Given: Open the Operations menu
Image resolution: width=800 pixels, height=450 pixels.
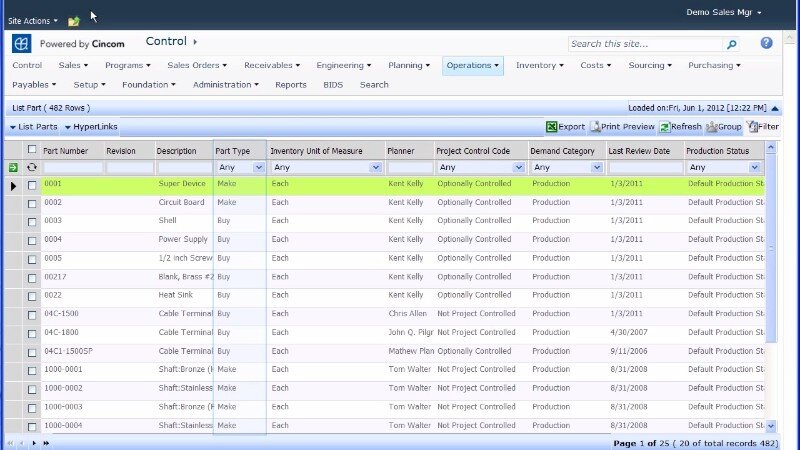Looking at the screenshot, I should tap(472, 65).
